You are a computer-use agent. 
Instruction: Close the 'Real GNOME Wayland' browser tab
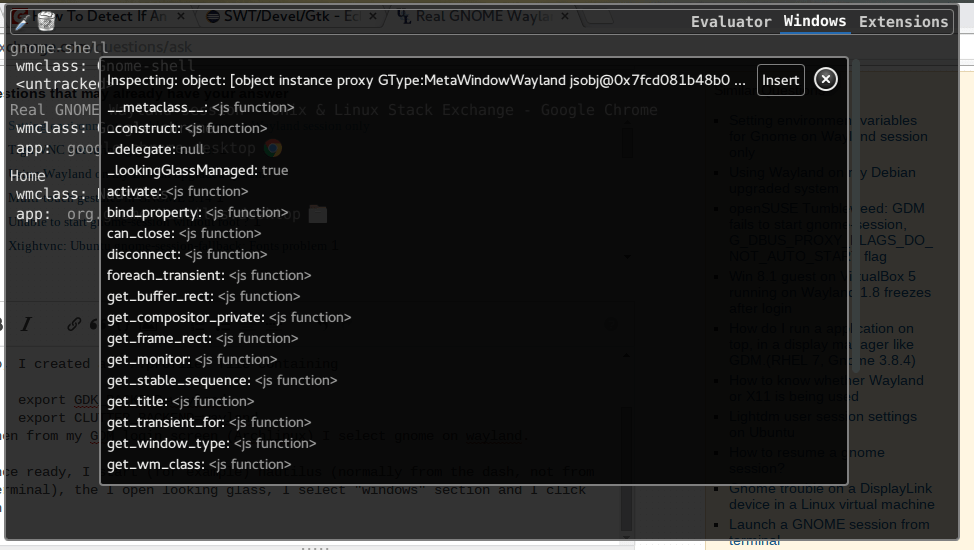[x=565, y=16]
